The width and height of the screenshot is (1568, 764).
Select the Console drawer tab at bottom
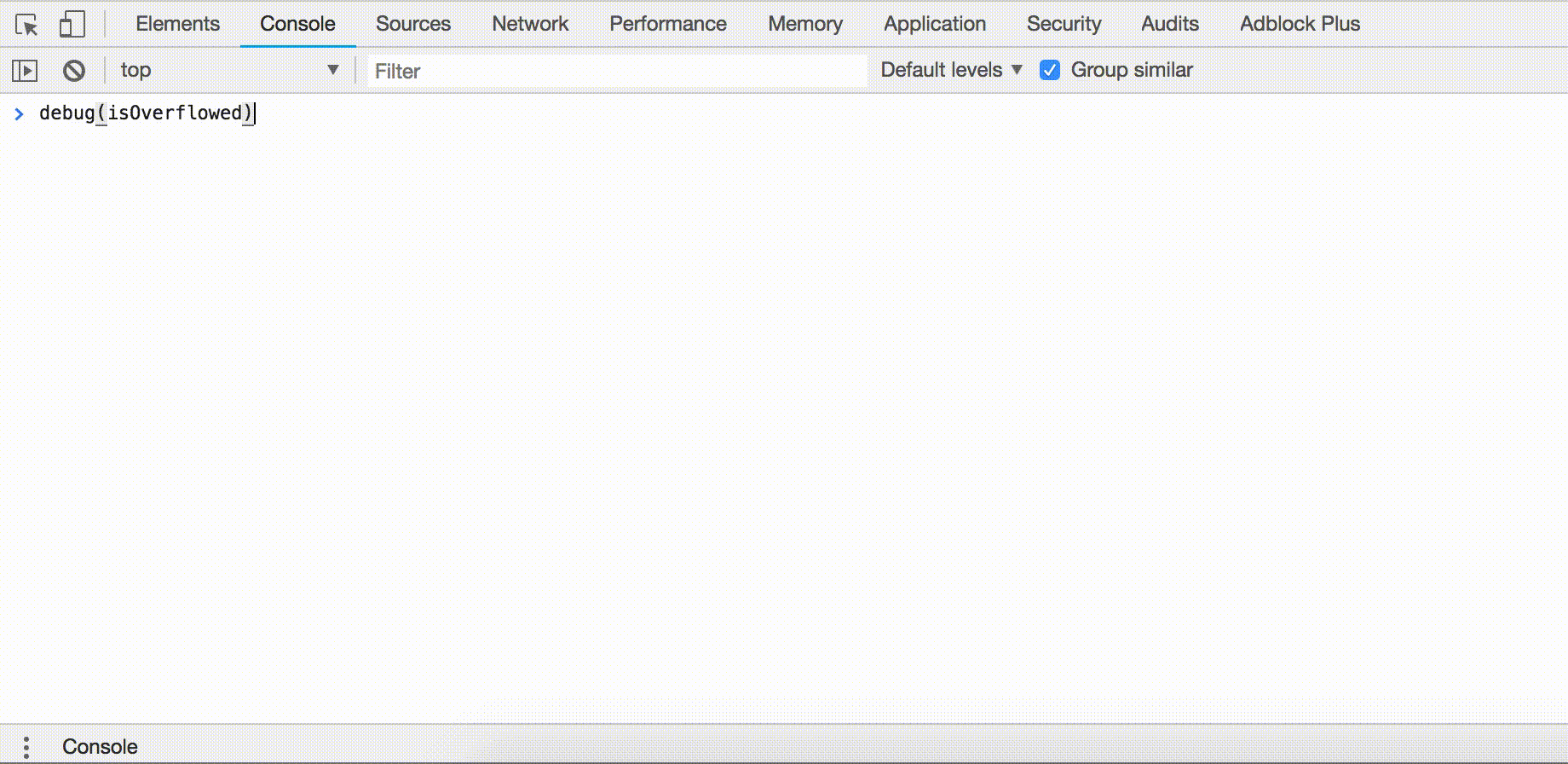100,747
